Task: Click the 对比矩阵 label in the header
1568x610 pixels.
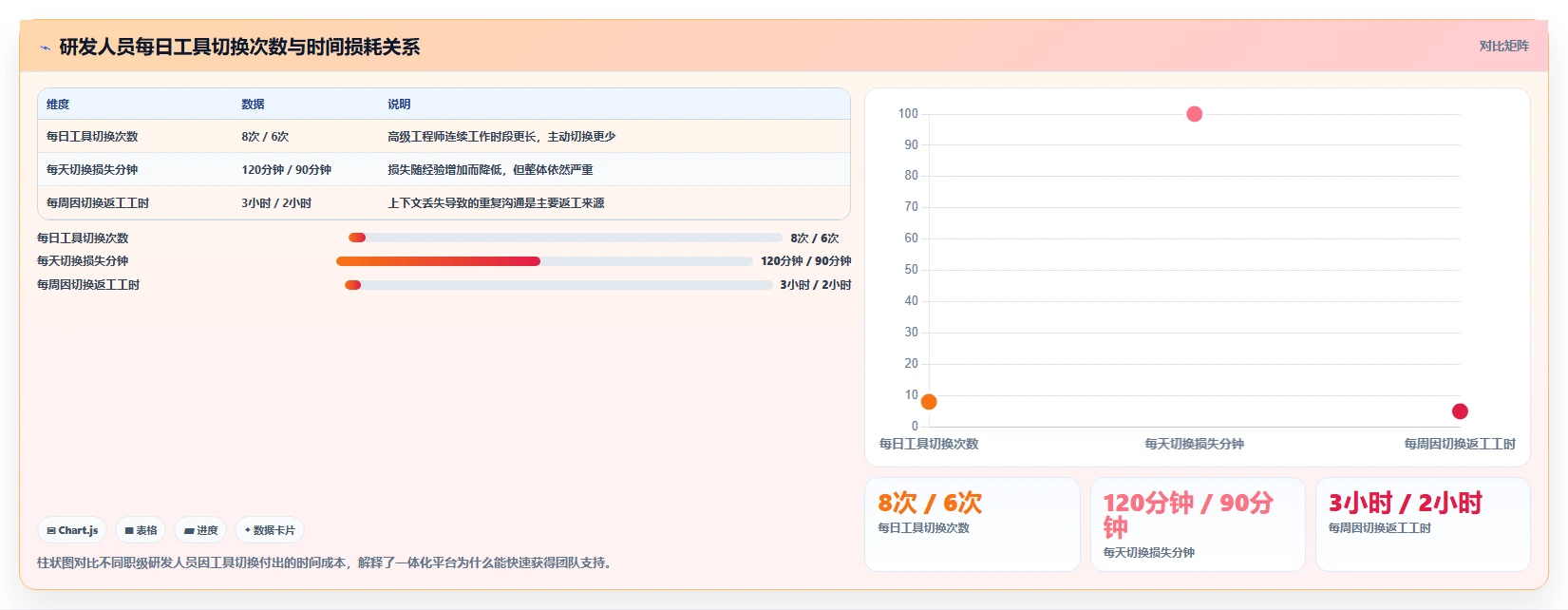Action: [x=1503, y=46]
